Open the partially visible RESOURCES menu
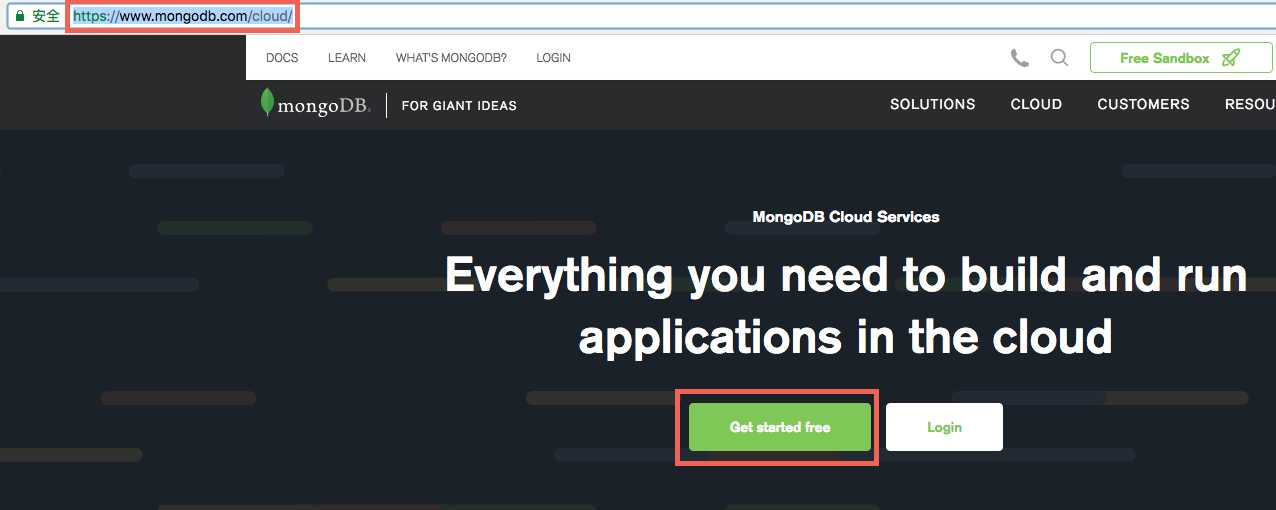 point(1250,104)
